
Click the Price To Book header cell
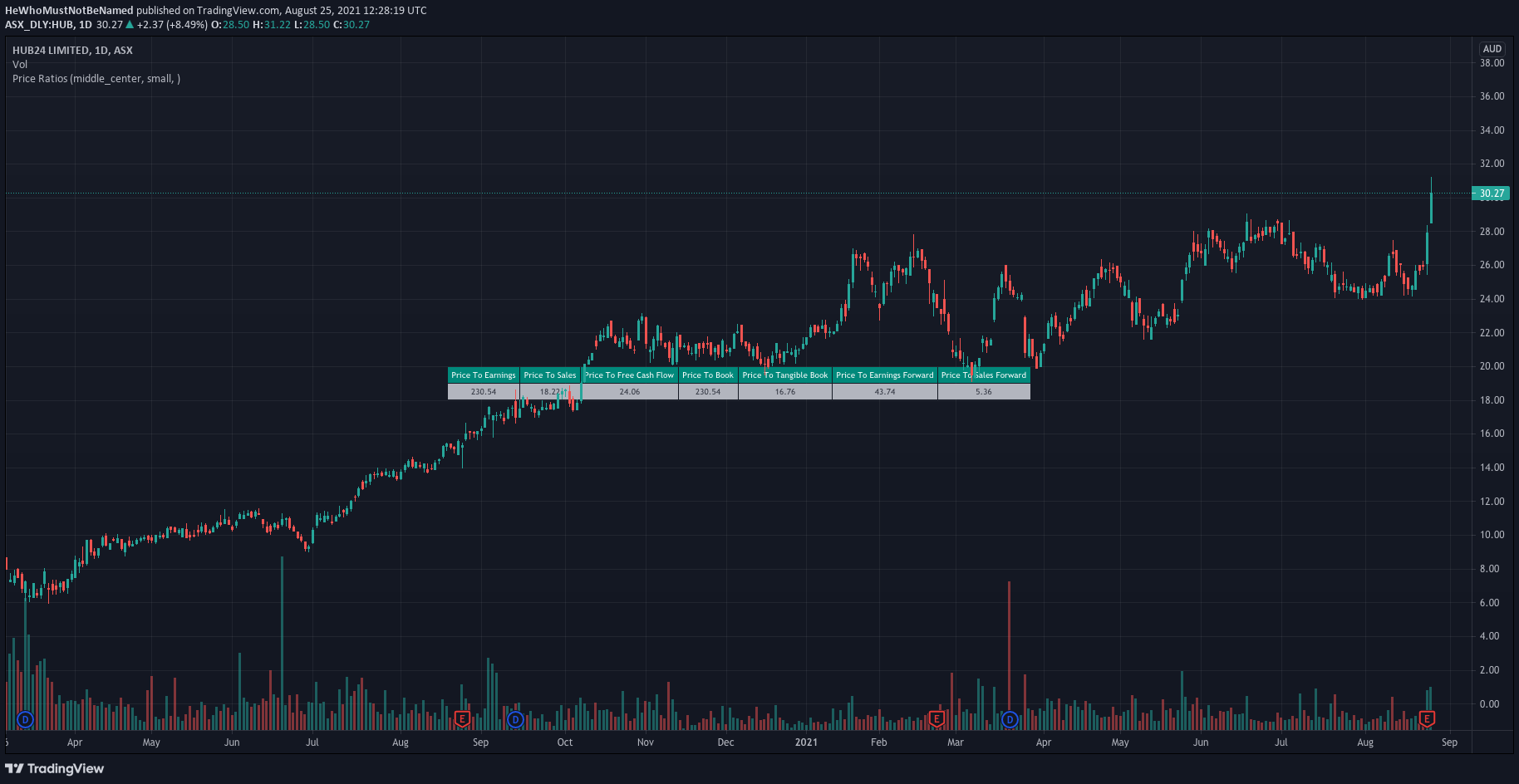[x=708, y=375]
